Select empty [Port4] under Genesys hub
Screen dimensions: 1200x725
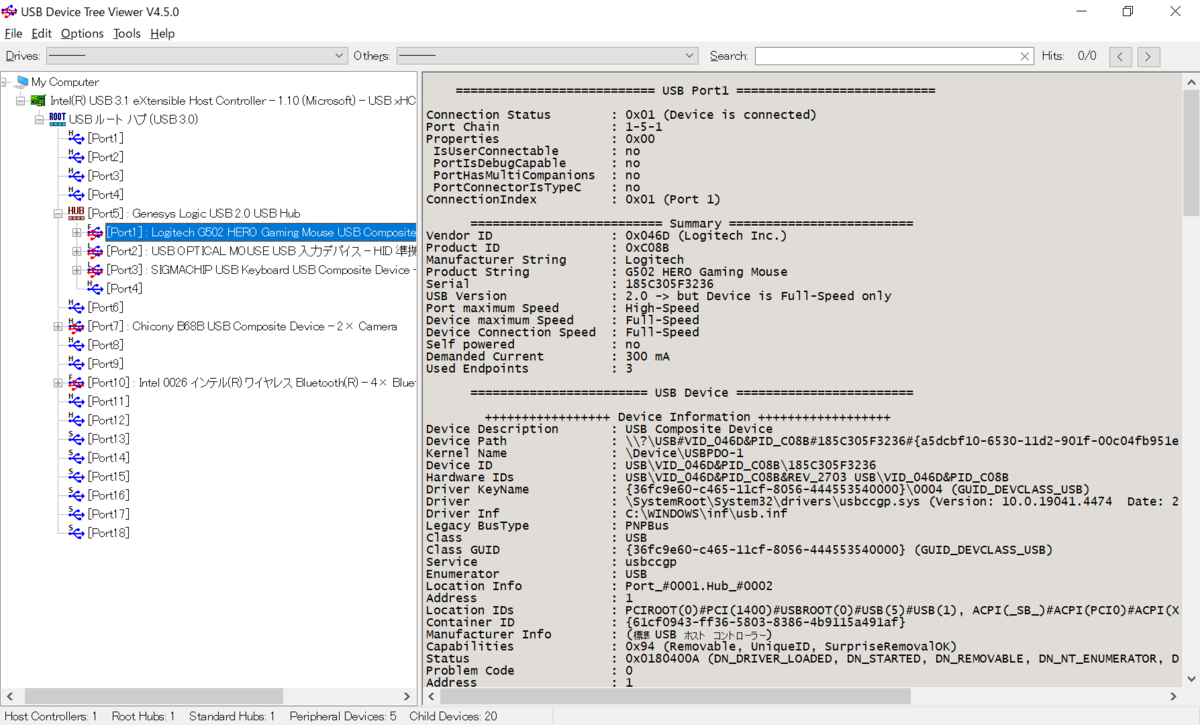pos(125,288)
